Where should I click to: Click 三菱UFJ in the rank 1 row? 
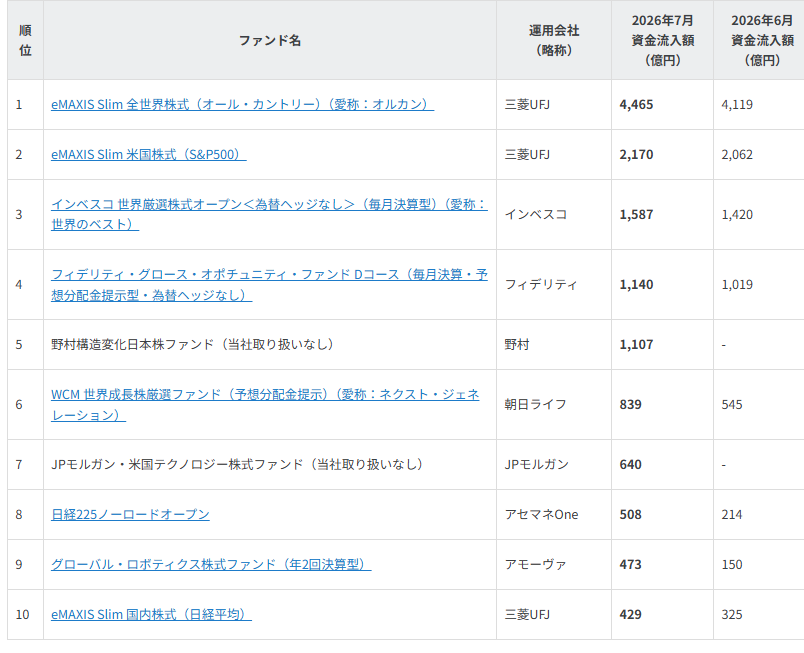(527, 105)
